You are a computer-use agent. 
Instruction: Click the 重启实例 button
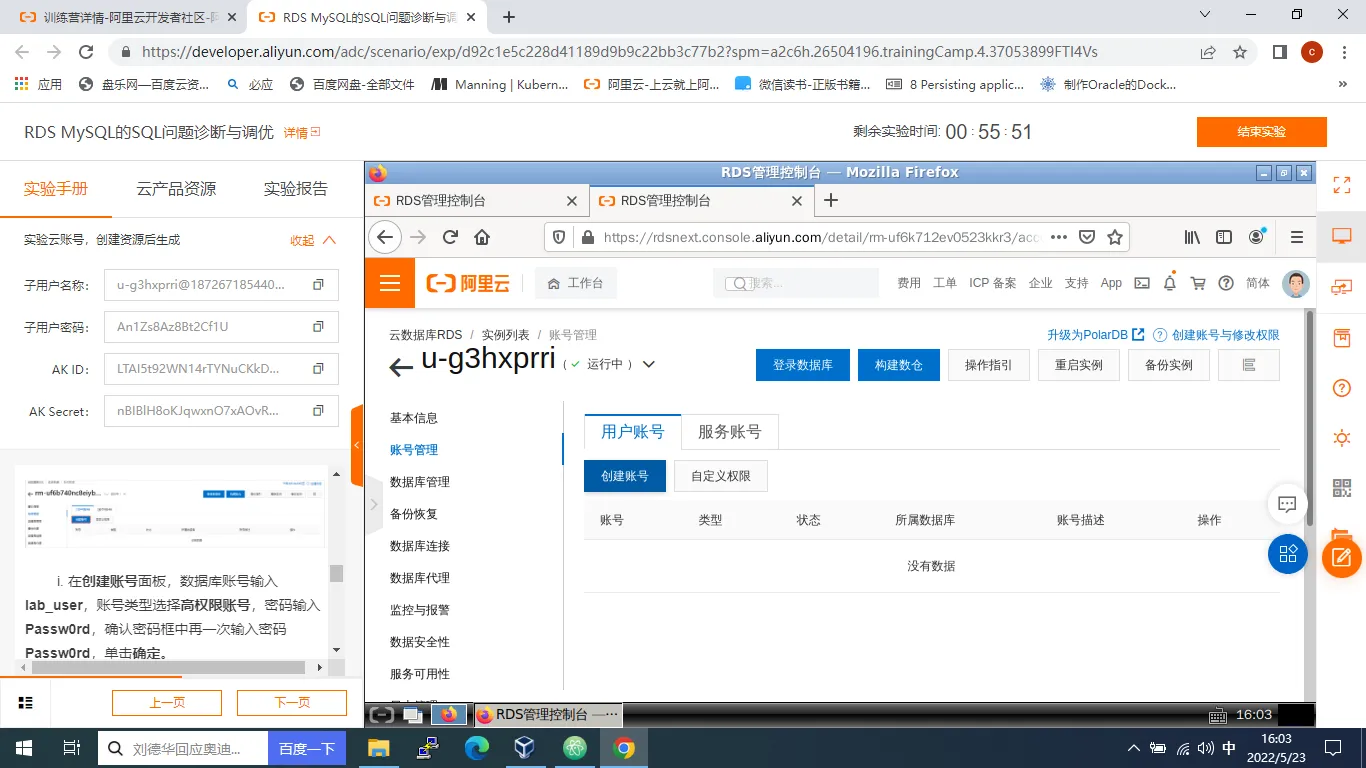point(1079,365)
